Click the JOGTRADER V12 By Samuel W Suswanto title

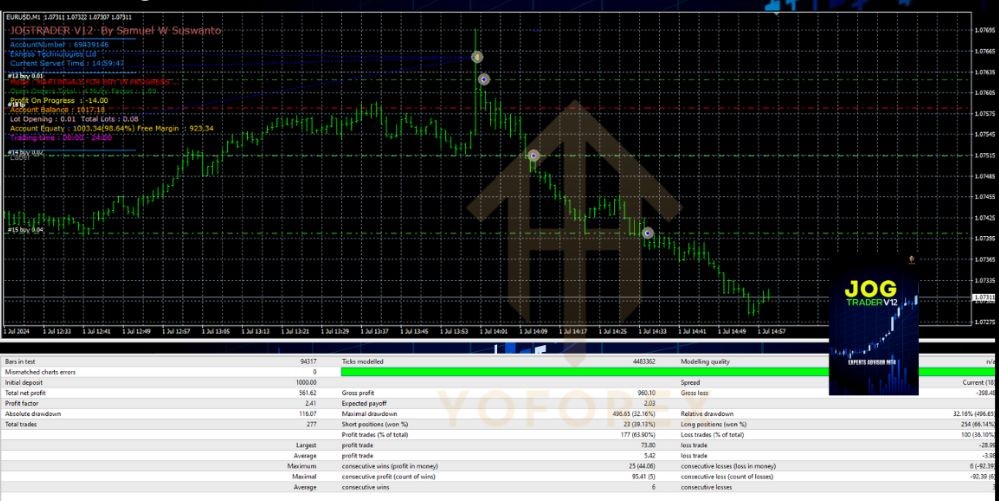click(x=115, y=31)
